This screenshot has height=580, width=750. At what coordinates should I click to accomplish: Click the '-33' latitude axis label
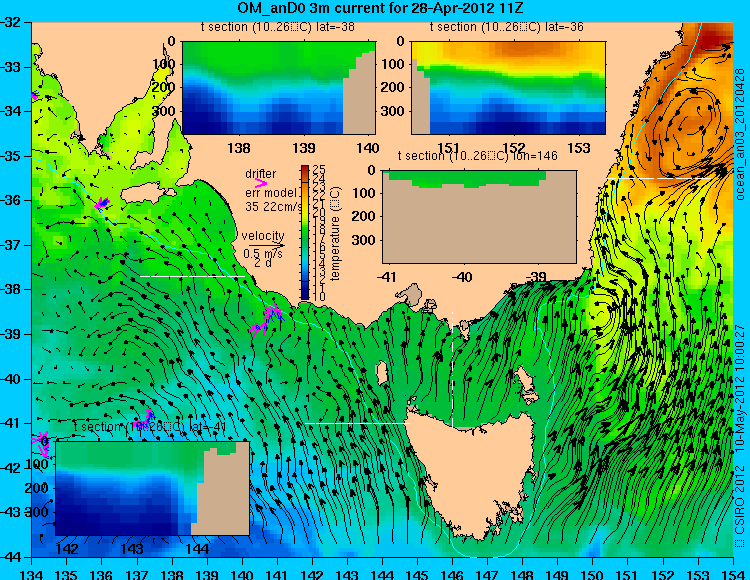(11, 67)
